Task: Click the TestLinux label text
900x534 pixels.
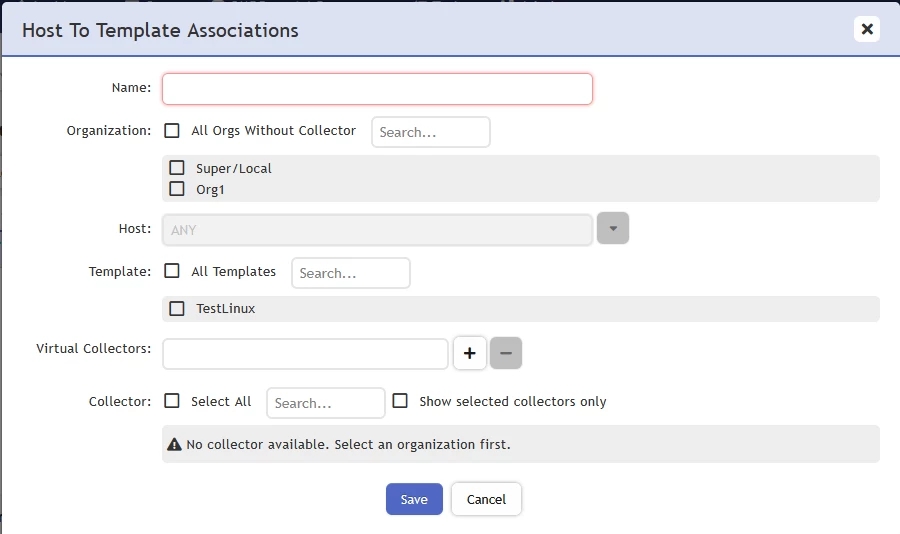Action: (x=226, y=308)
